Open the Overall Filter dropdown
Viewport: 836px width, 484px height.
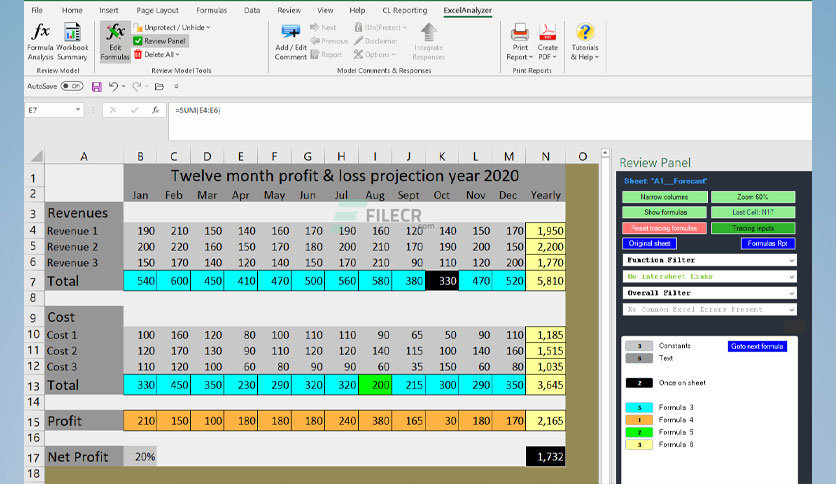point(710,293)
